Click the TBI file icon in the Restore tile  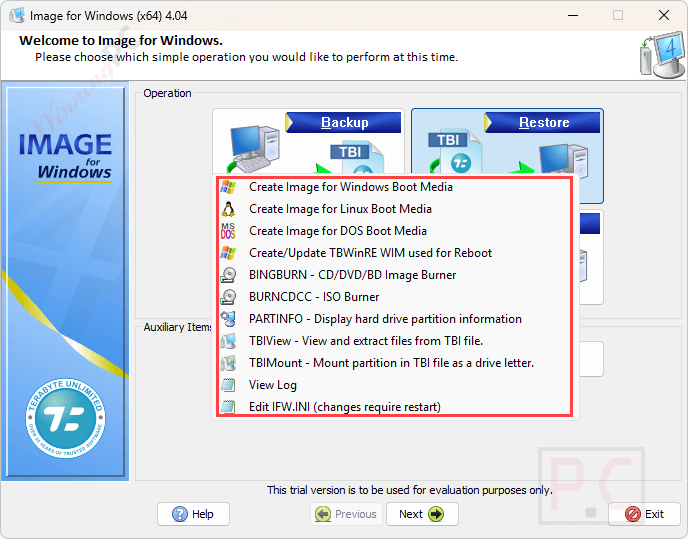pos(454,151)
